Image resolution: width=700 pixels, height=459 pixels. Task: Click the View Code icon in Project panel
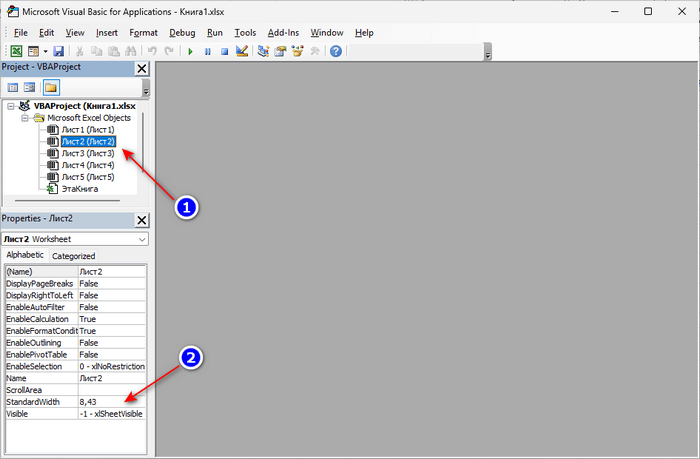click(x=13, y=88)
